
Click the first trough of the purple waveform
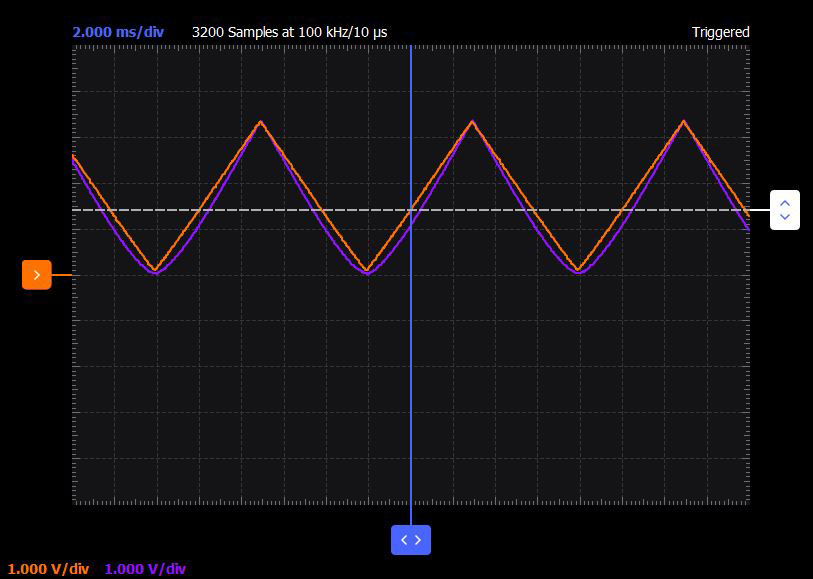point(156,273)
